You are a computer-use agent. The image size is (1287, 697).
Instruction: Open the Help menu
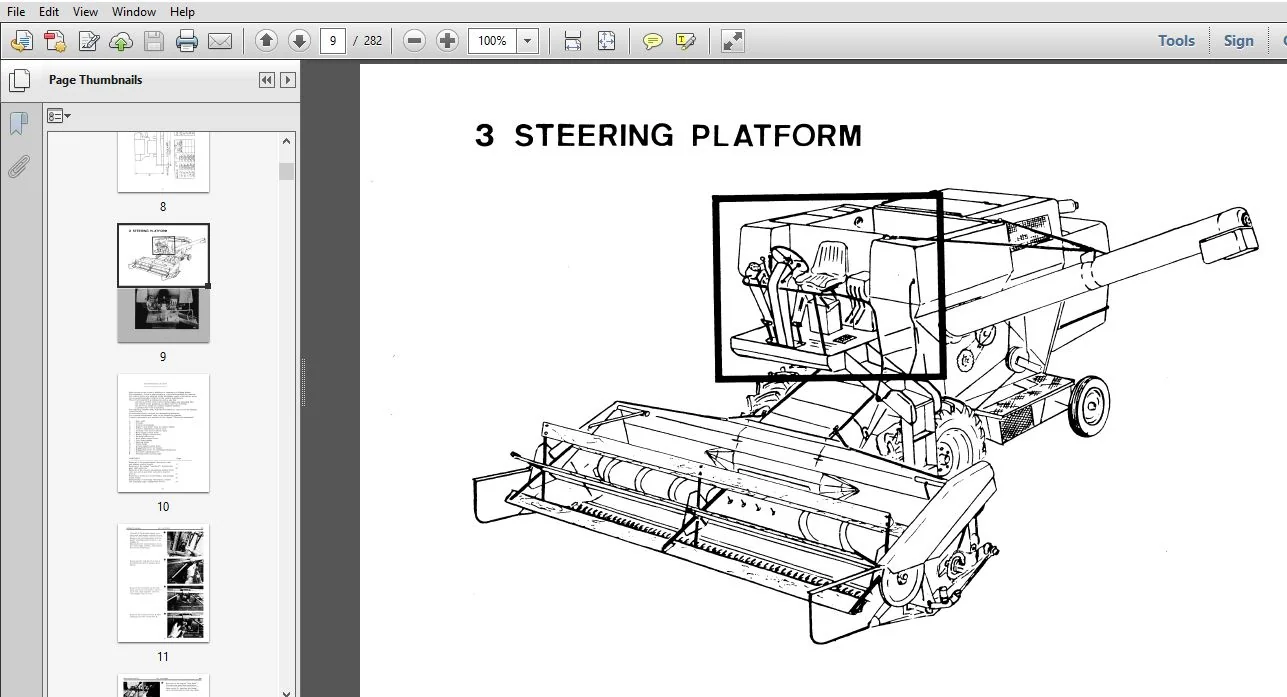(x=182, y=12)
